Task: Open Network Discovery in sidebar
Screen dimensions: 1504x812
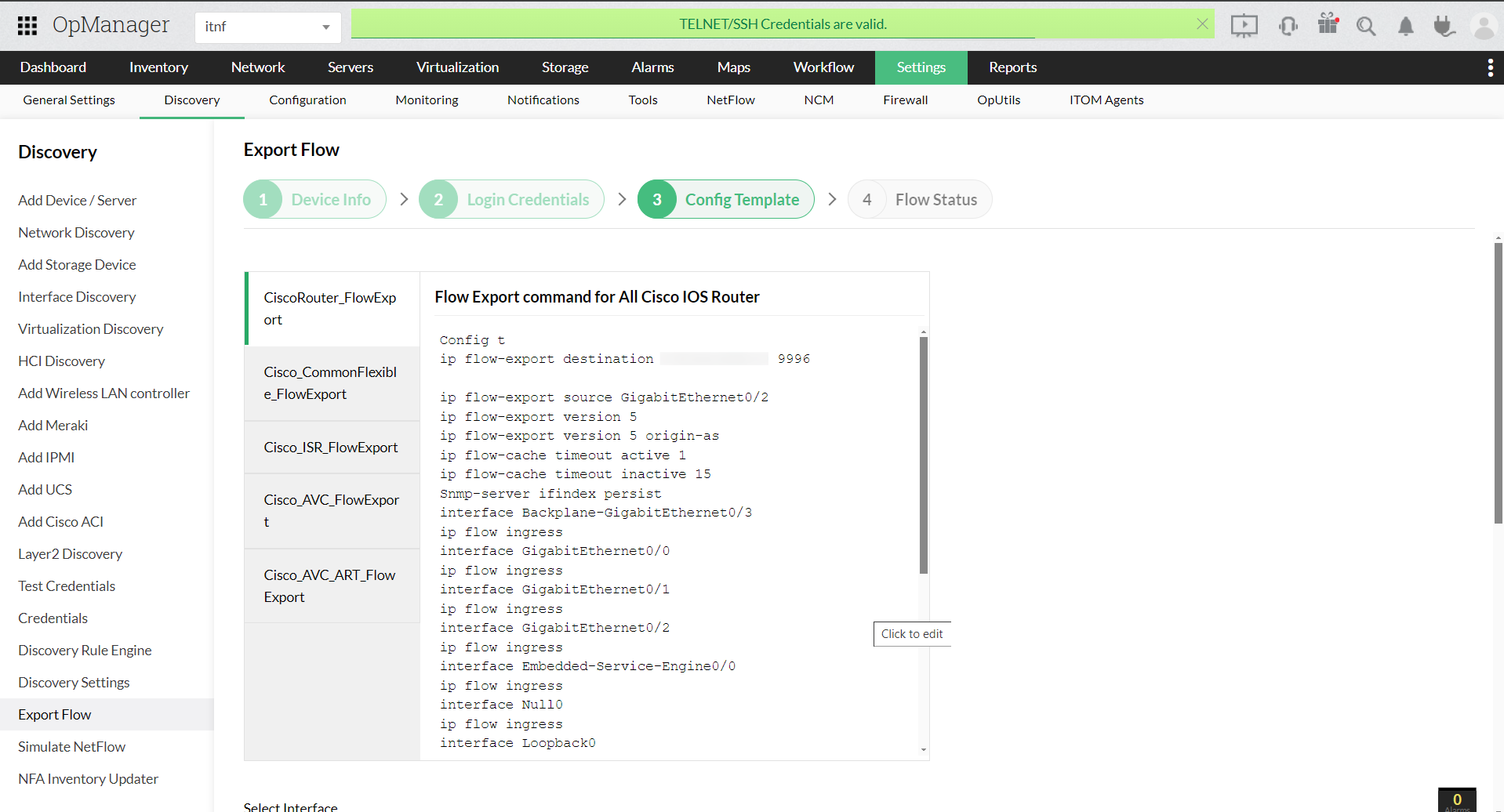Action: click(x=76, y=233)
